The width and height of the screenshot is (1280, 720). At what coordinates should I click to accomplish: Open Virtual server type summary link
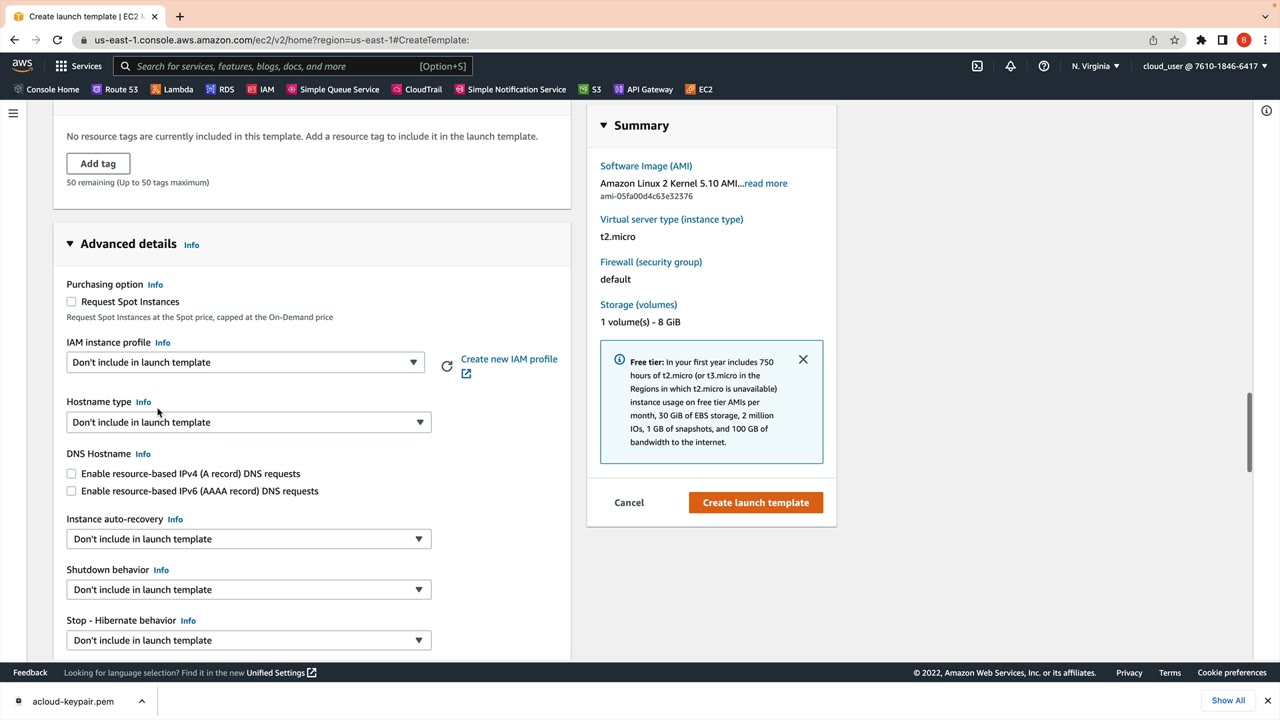click(x=672, y=219)
